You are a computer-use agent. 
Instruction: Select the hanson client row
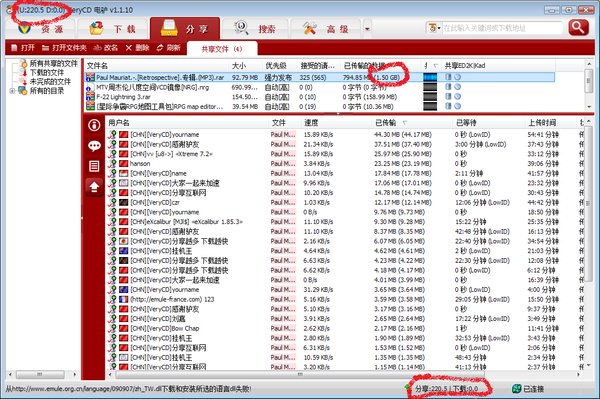(x=344, y=163)
